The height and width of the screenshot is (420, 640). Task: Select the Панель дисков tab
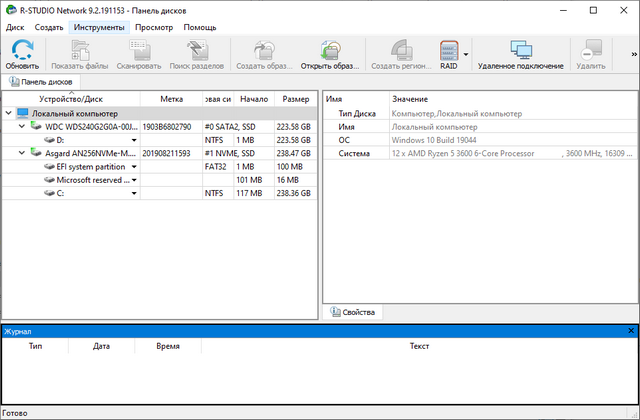41,81
